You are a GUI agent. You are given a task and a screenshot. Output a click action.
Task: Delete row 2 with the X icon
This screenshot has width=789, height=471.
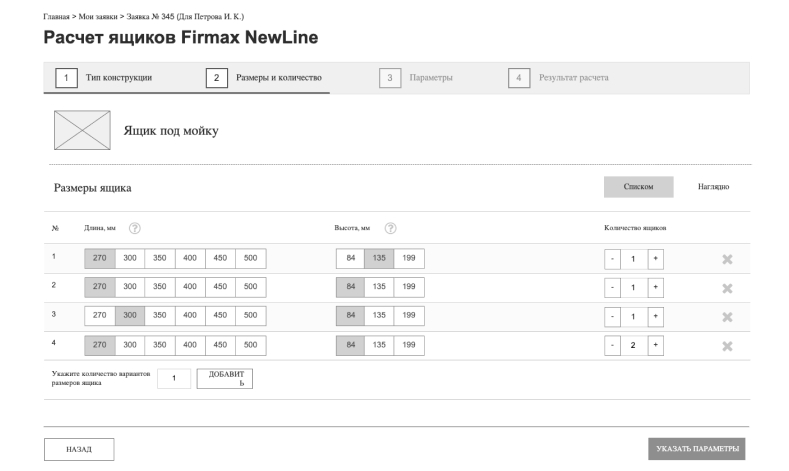pos(727,288)
